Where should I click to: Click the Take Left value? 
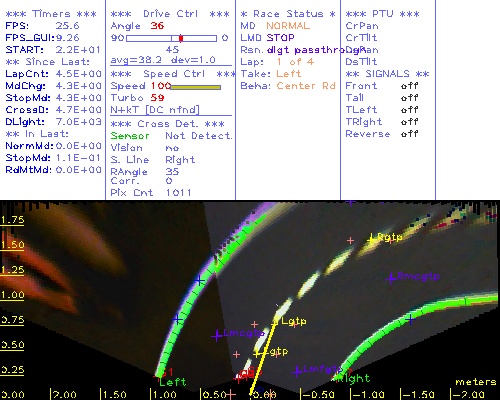[289, 74]
